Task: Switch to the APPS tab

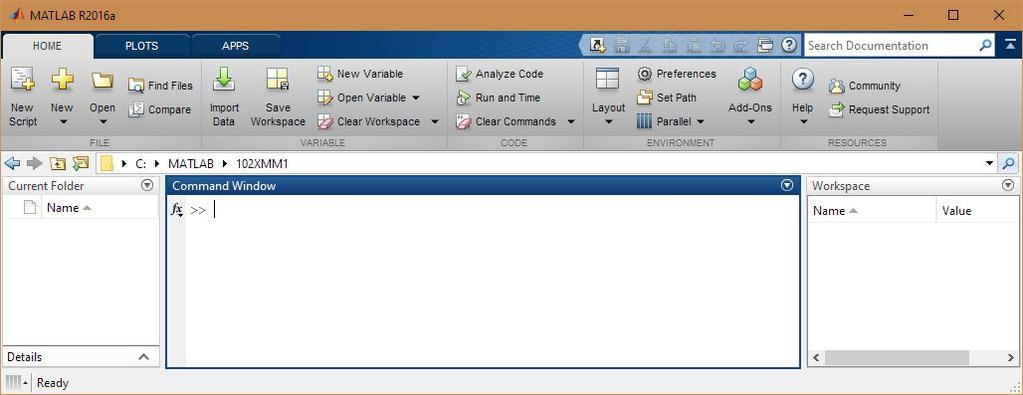Action: (x=235, y=46)
